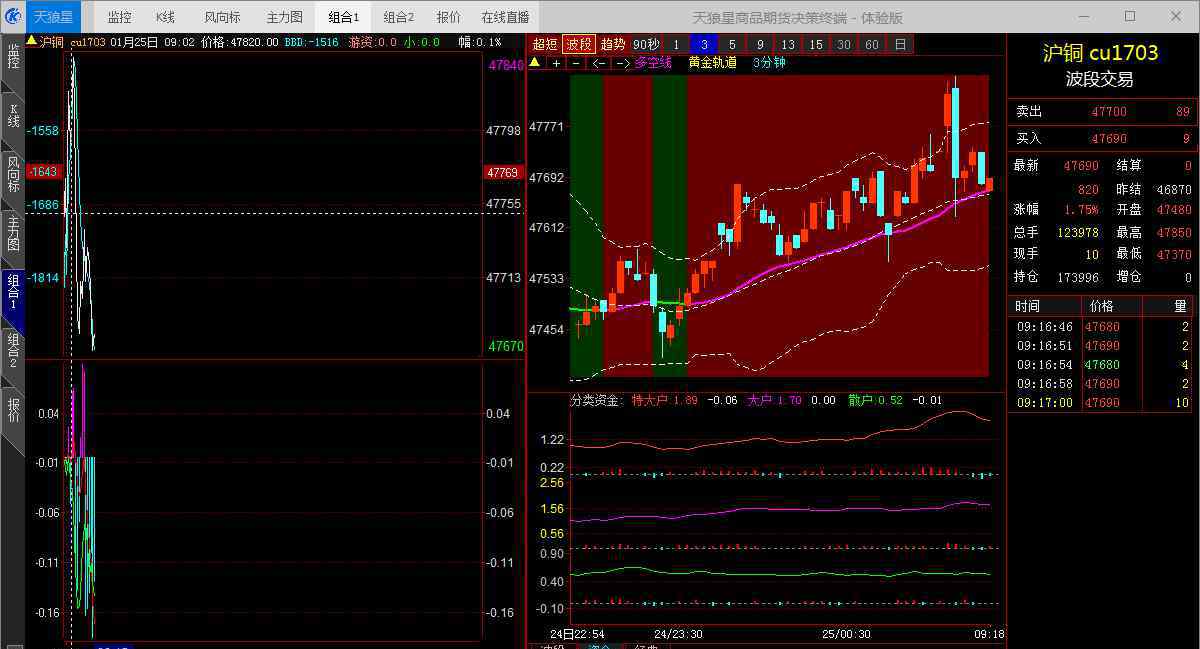Click the 特大户 1.89 fund label
1200x649 pixels.
[x=665, y=400]
